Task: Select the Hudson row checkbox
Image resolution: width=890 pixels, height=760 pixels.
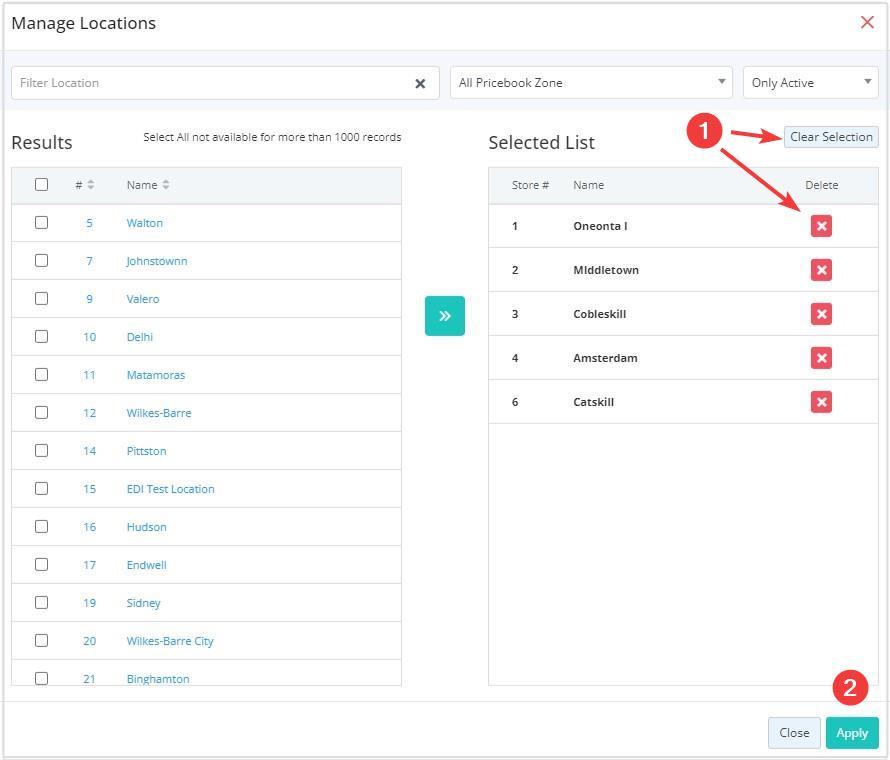Action: 41,526
